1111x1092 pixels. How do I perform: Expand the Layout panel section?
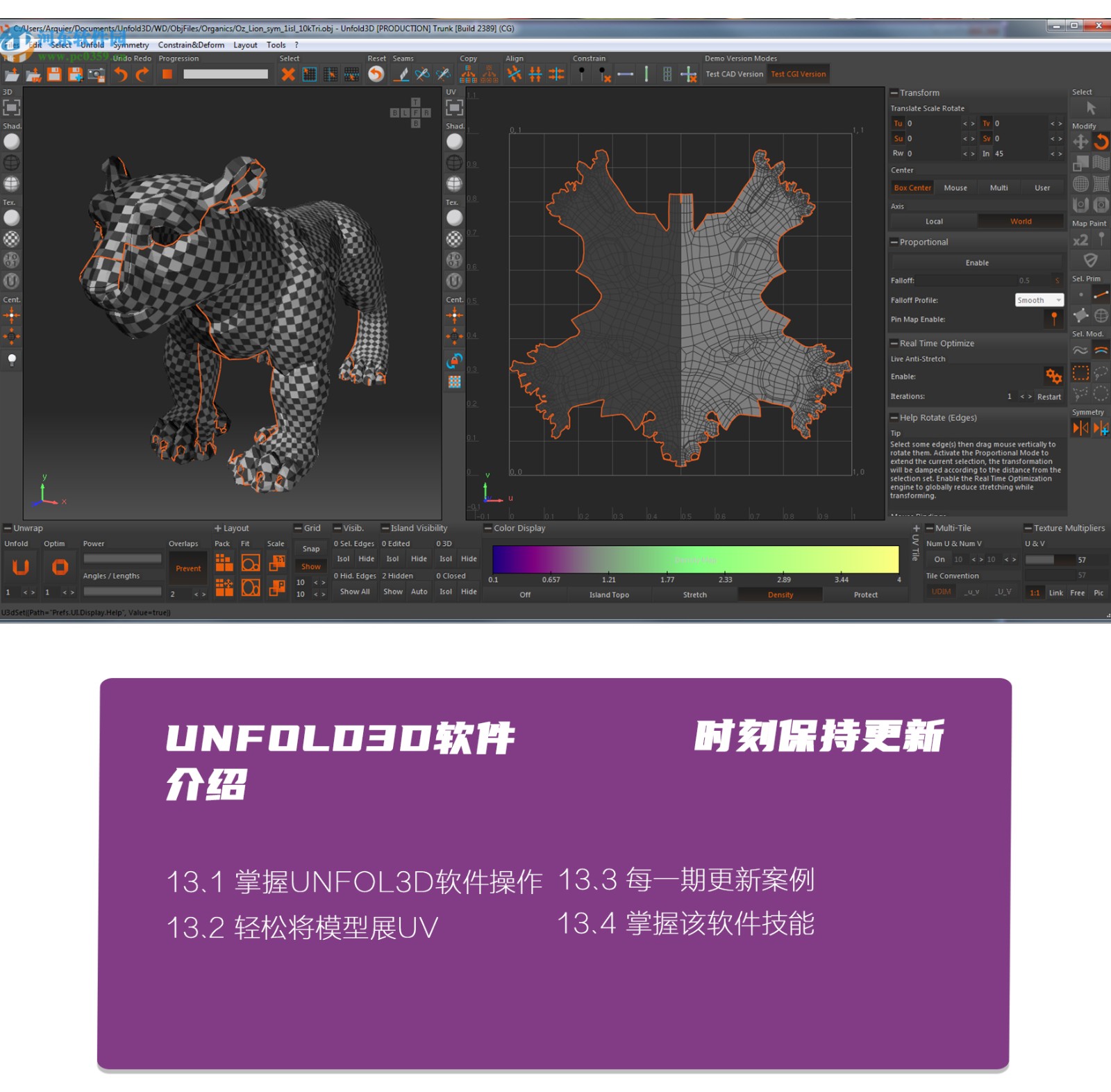[x=217, y=528]
